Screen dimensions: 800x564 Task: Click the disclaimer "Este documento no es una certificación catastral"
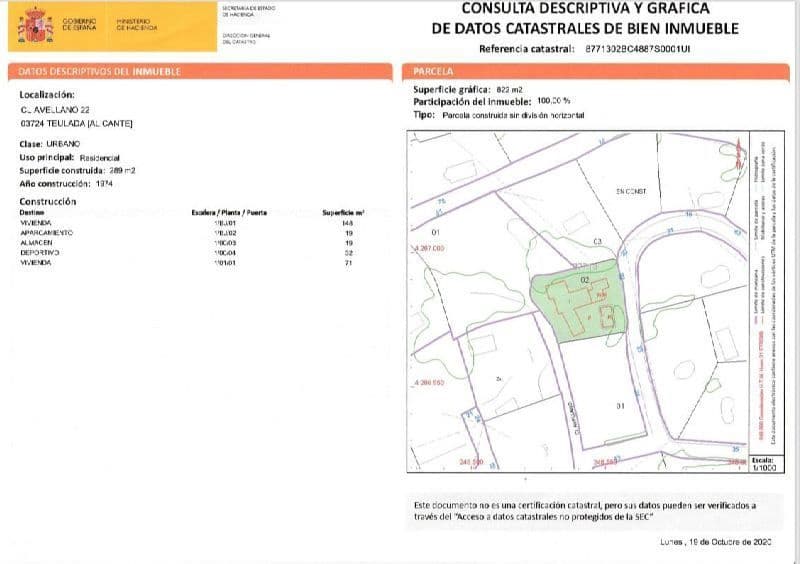pos(508,505)
